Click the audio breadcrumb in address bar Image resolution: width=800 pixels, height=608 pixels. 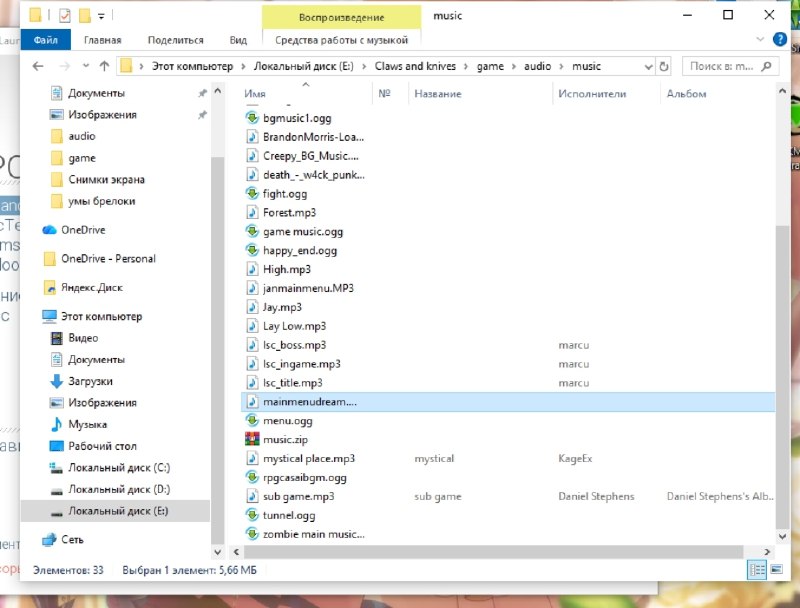(537, 66)
